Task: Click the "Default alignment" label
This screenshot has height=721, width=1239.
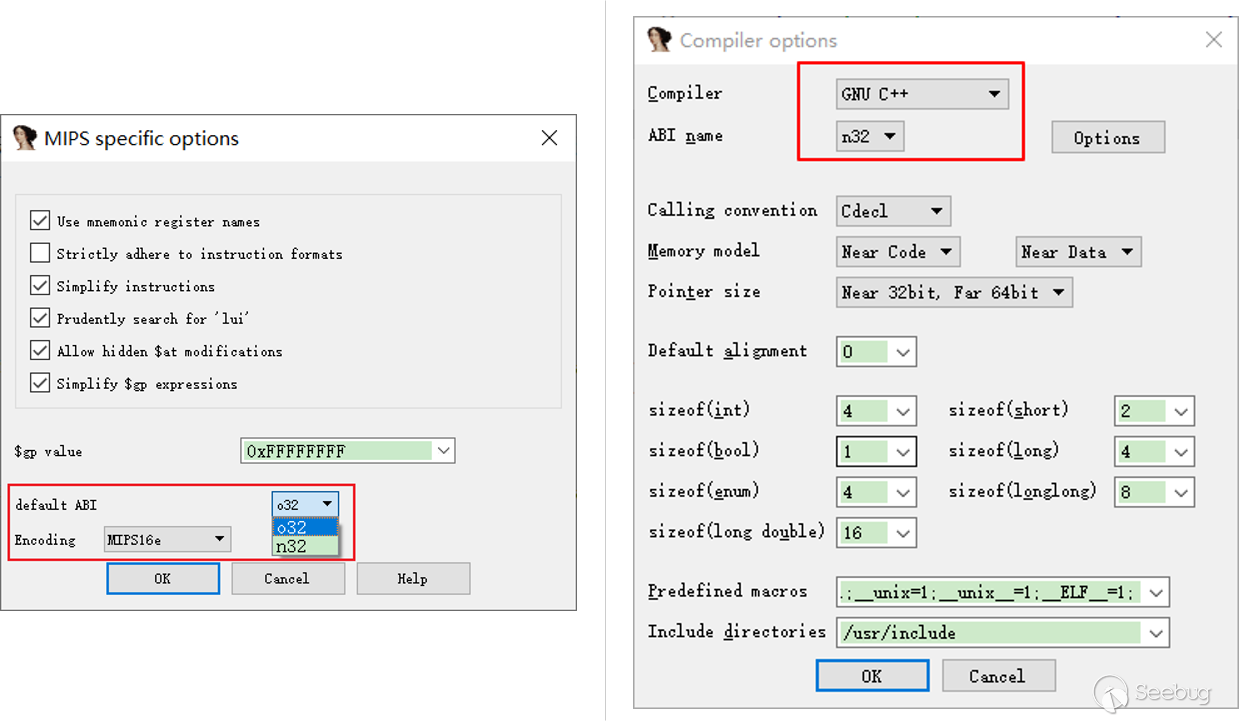Action: point(727,351)
